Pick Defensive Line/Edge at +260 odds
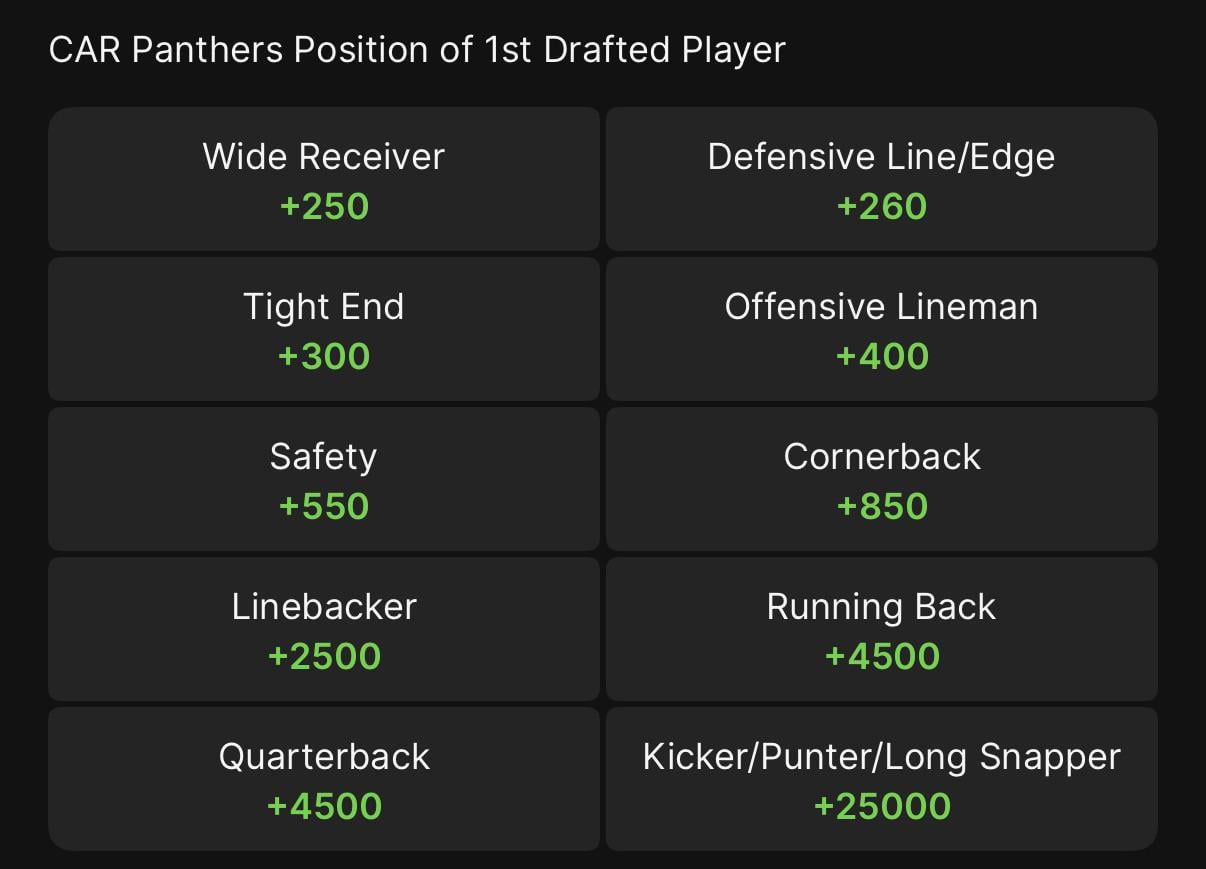The height and width of the screenshot is (869, 1206). (881, 178)
